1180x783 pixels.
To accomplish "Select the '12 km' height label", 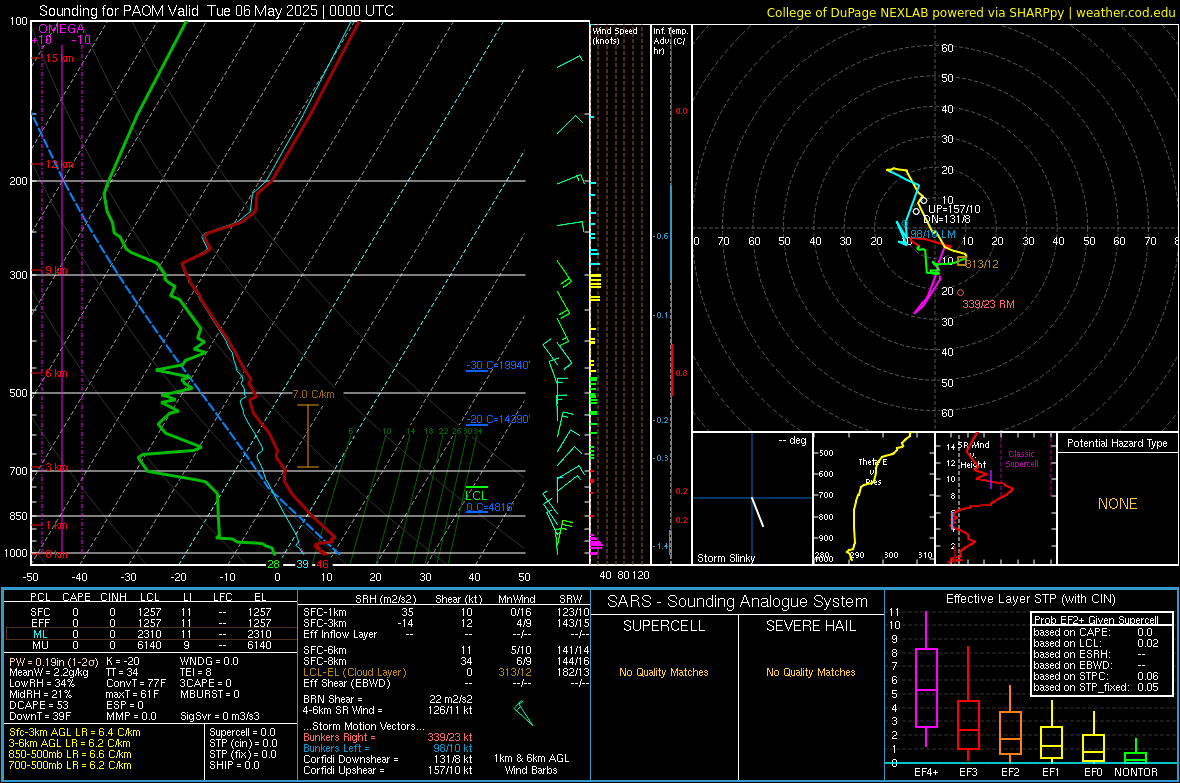I will 59,164.
